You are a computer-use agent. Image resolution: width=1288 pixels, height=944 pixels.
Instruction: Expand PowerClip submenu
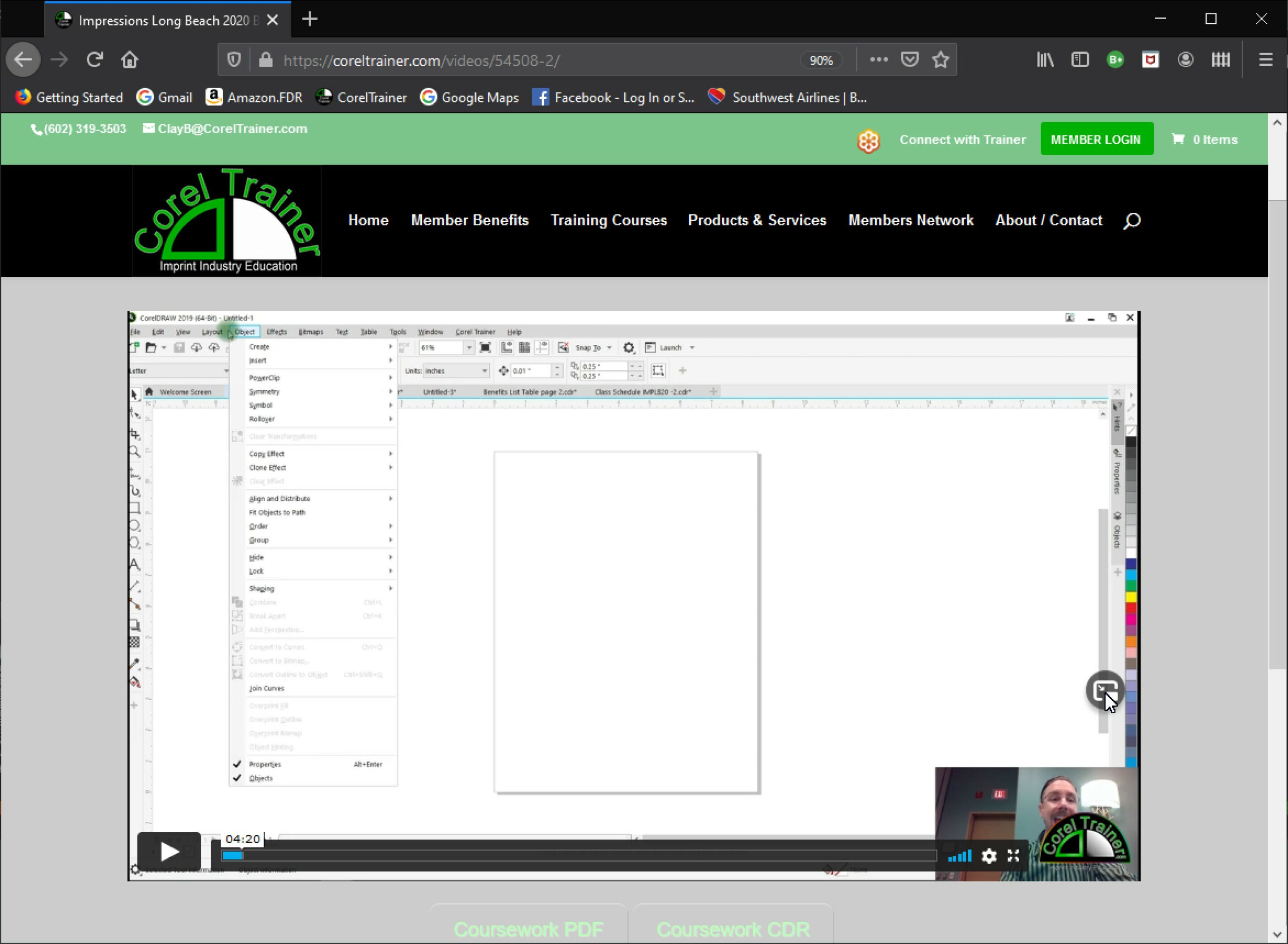tap(313, 378)
